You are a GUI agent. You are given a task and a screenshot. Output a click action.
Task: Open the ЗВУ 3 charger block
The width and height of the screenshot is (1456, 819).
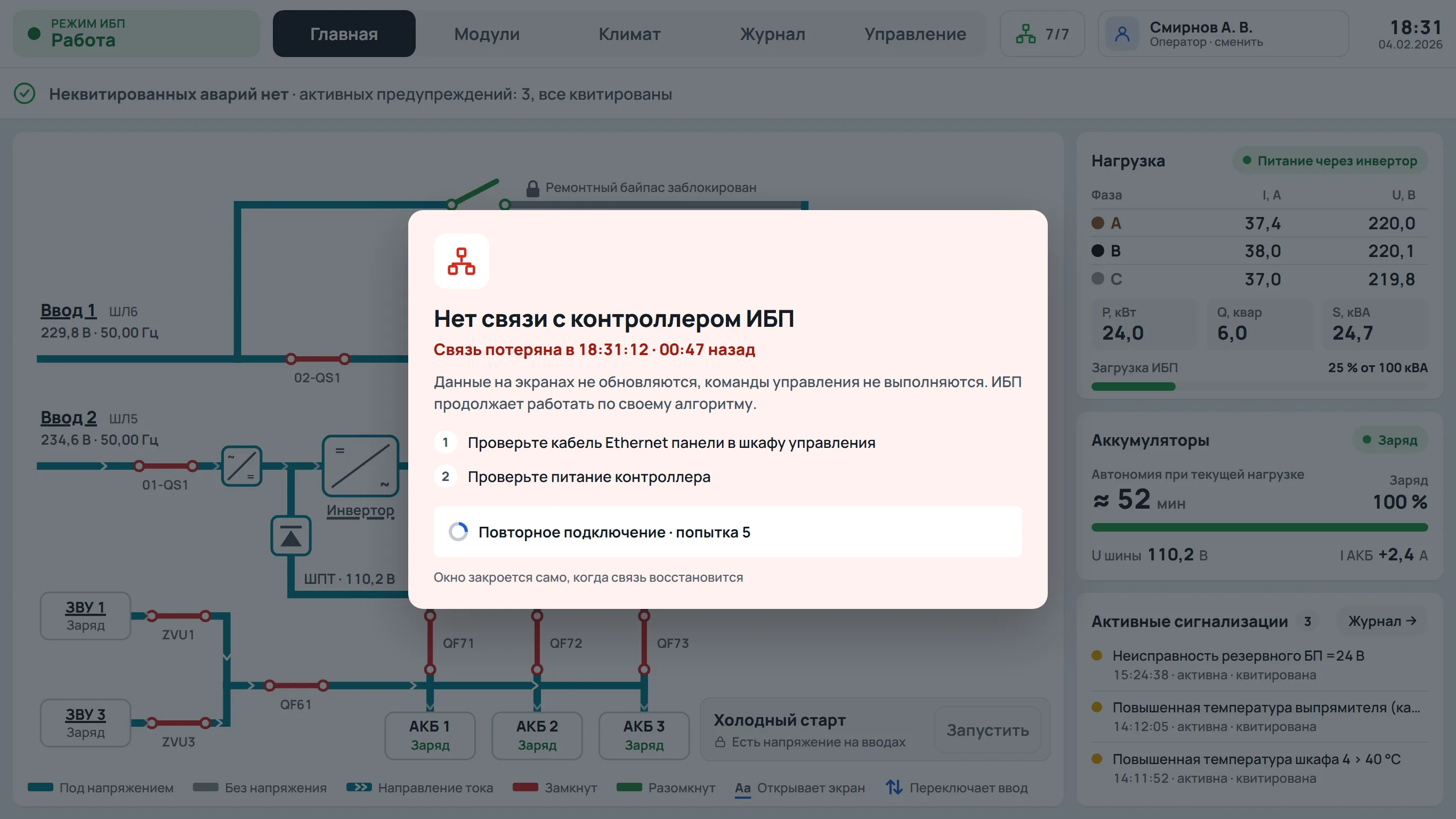point(85,723)
